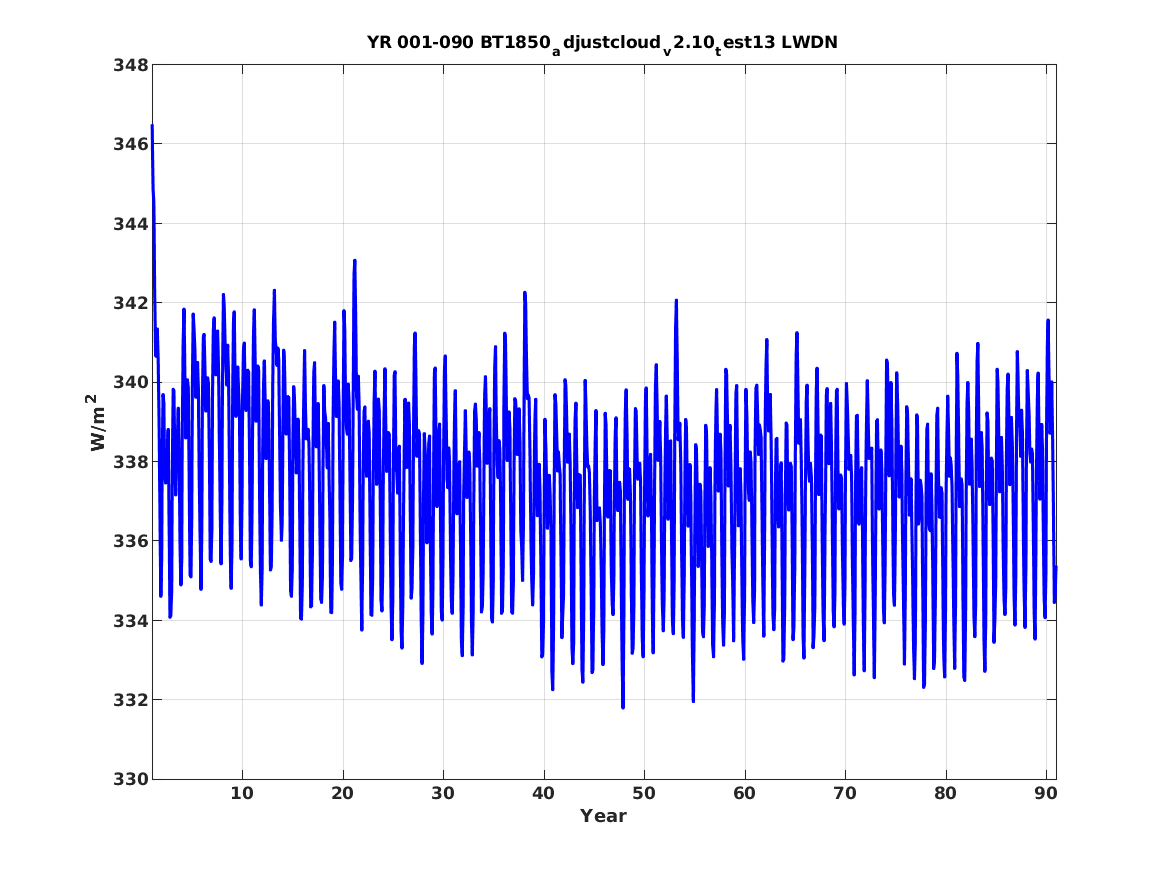Click x-axis tick label 20
This screenshot has height=875, width=1167.
click(x=342, y=794)
